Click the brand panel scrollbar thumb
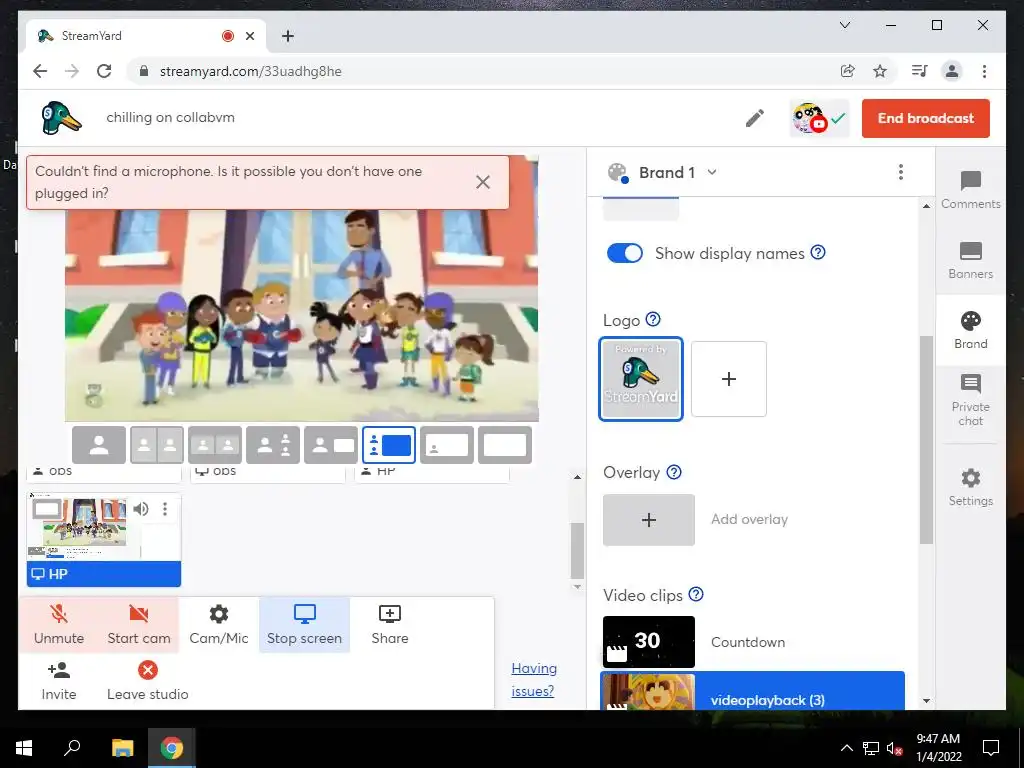Screen dimensions: 1024x768 pyautogui.click(x=926, y=440)
